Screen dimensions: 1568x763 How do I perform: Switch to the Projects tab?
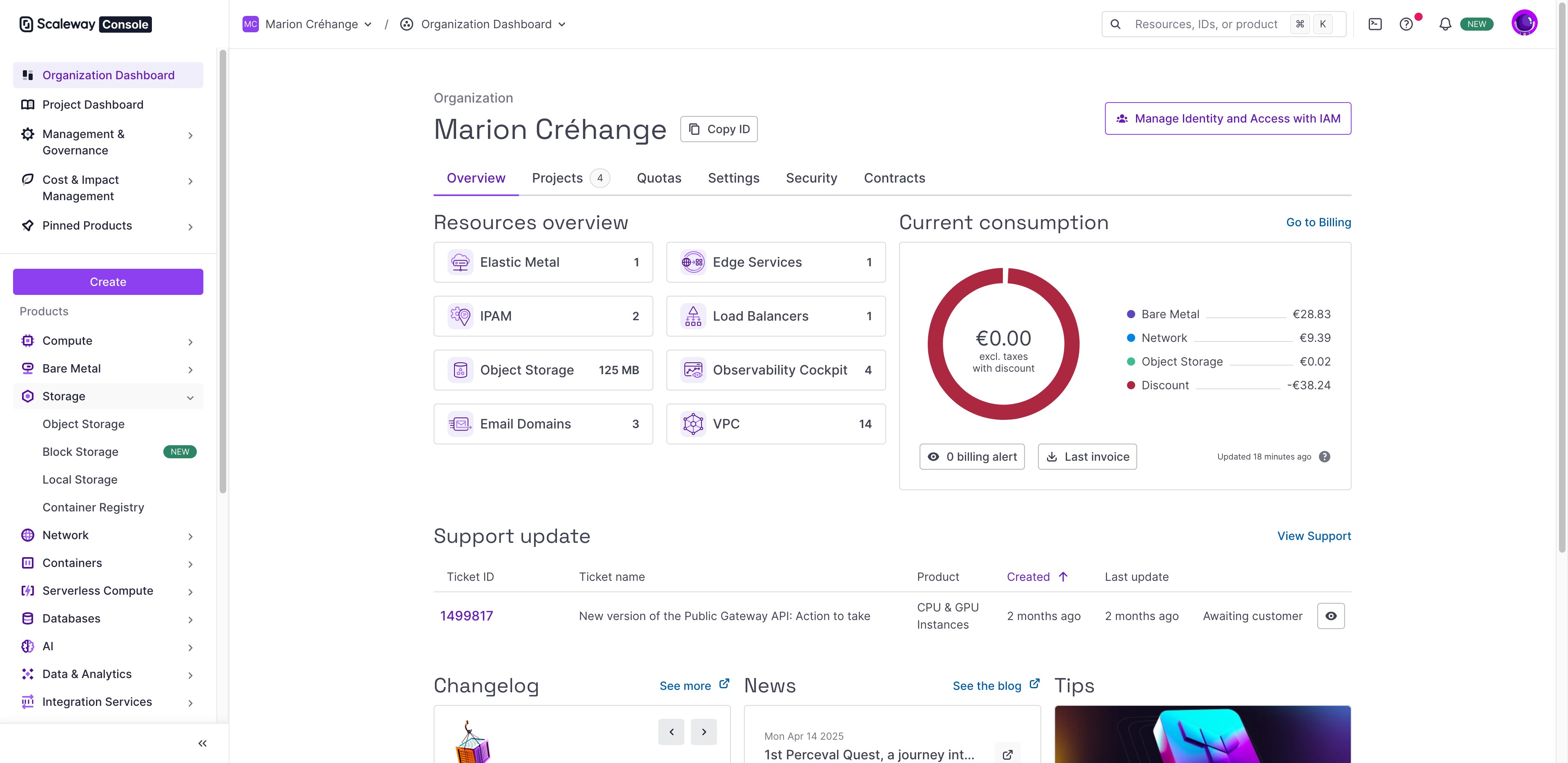570,178
